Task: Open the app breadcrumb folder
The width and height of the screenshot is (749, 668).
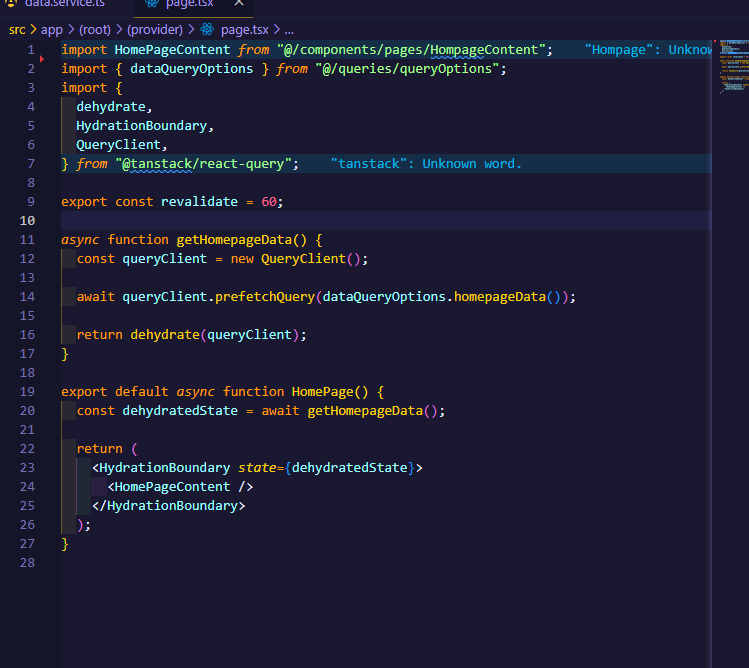Action: (52, 30)
